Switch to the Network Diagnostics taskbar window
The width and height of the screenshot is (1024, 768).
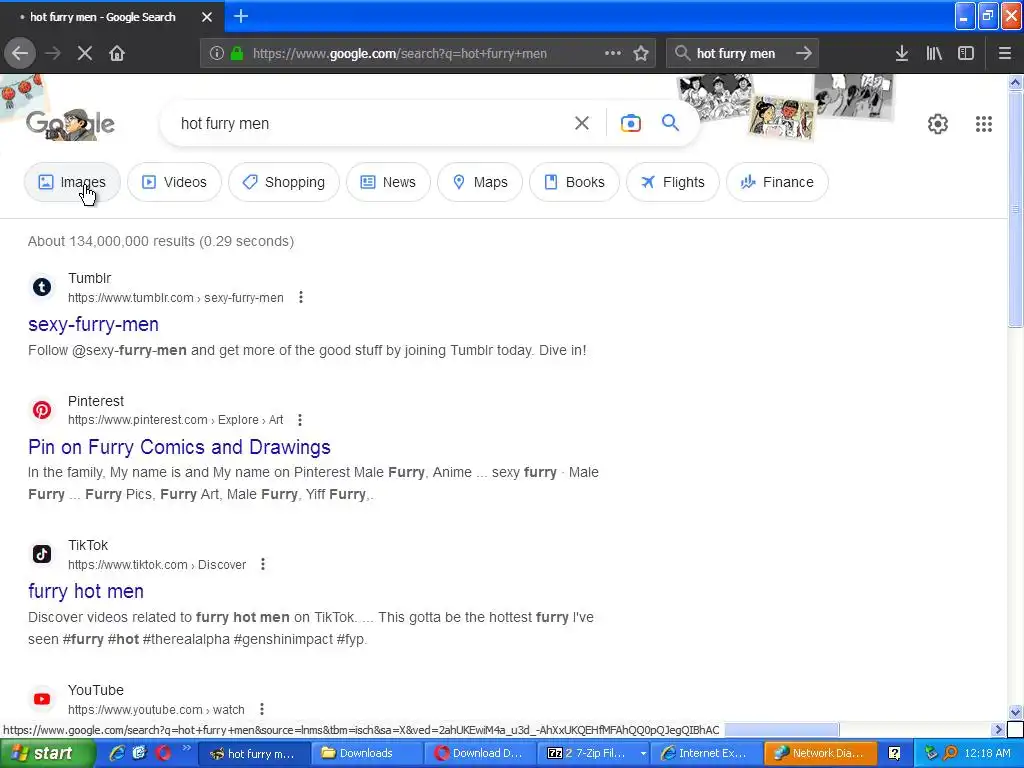820,754
